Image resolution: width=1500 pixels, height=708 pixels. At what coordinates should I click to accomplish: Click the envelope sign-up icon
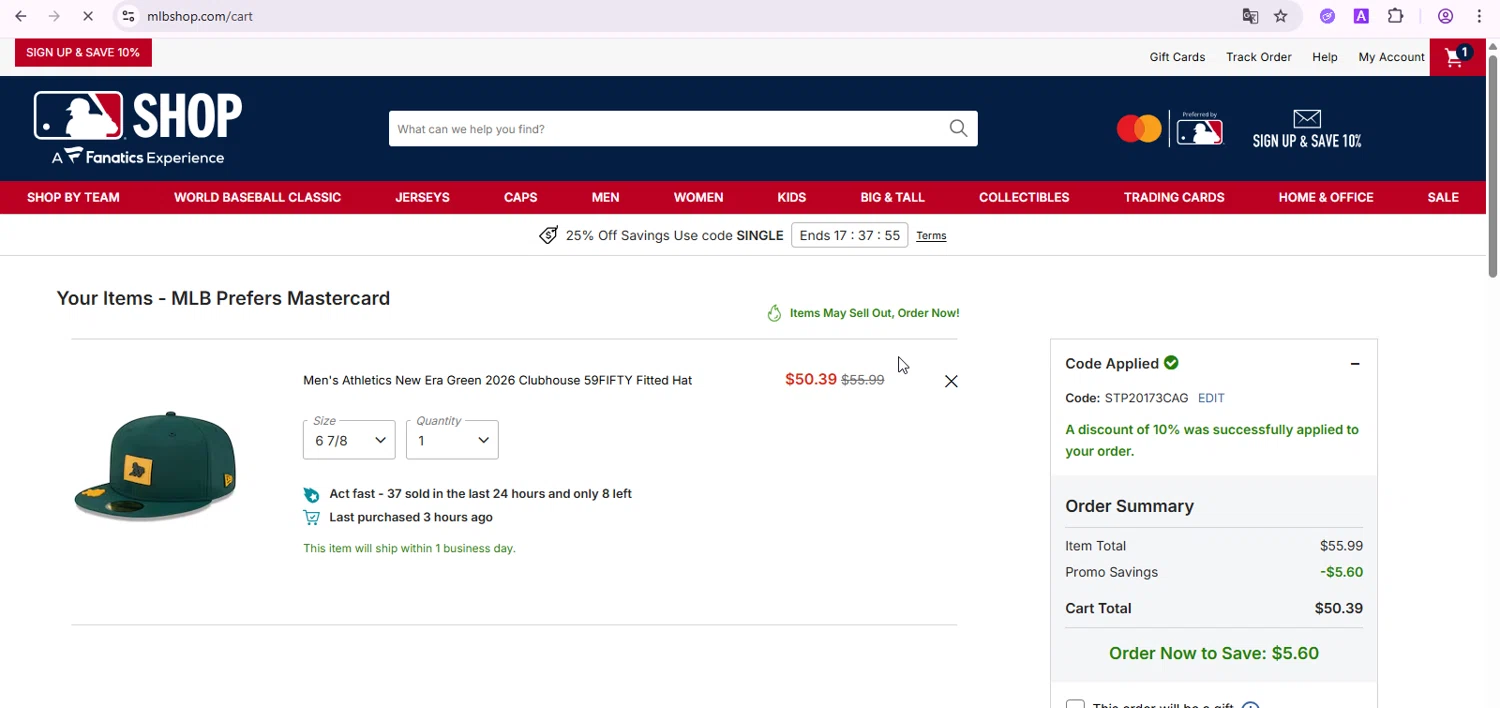(1307, 119)
